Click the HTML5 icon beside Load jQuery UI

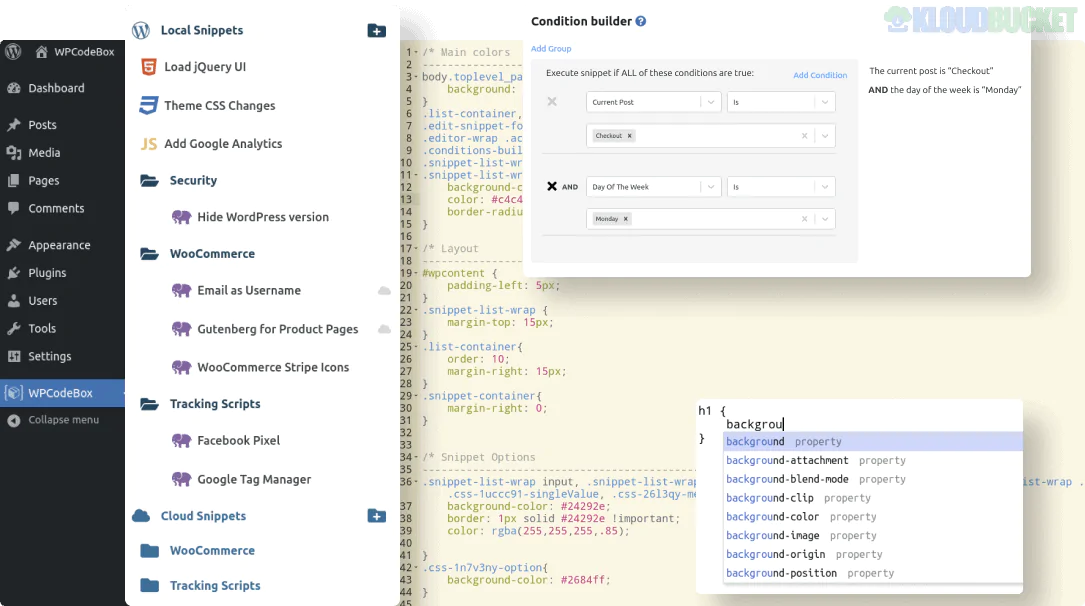pos(148,66)
